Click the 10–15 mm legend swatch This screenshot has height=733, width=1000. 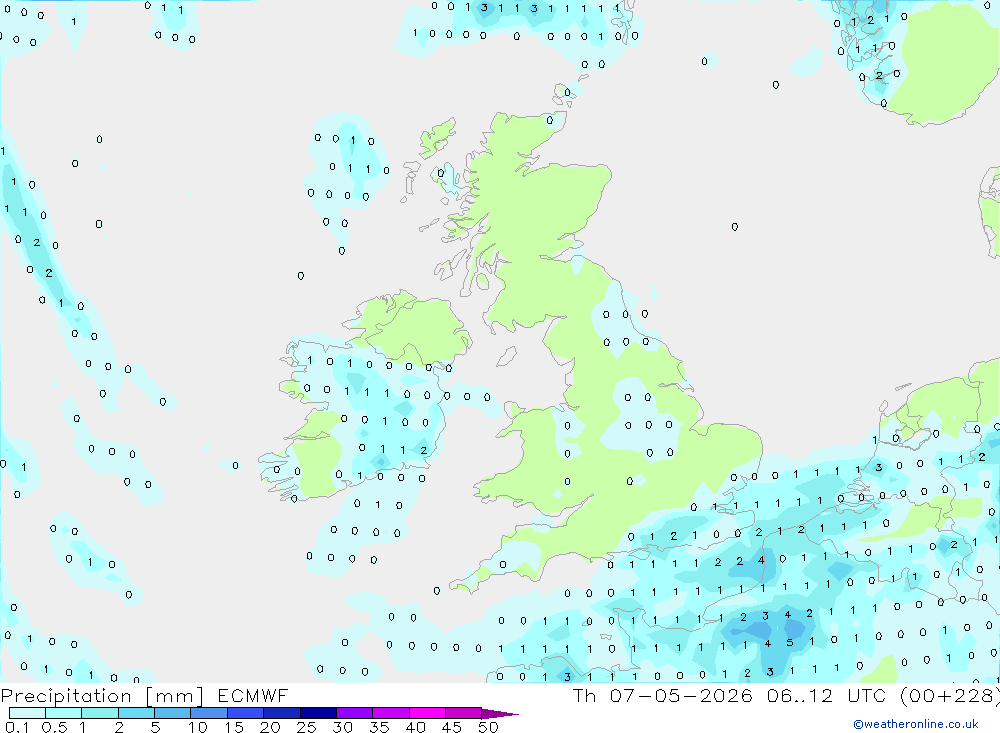[x=209, y=713]
